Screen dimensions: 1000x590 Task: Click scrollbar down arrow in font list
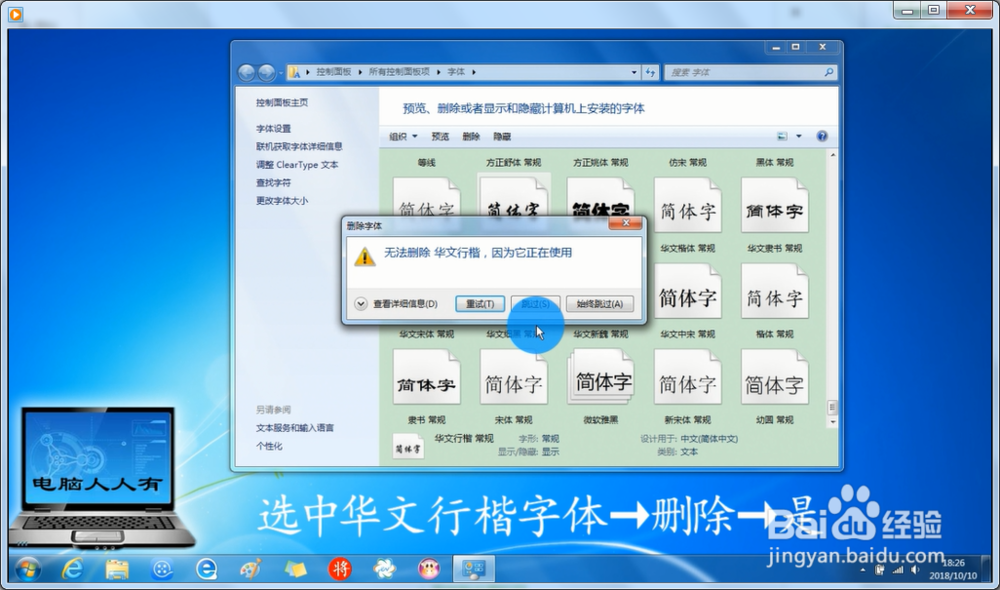(832, 422)
